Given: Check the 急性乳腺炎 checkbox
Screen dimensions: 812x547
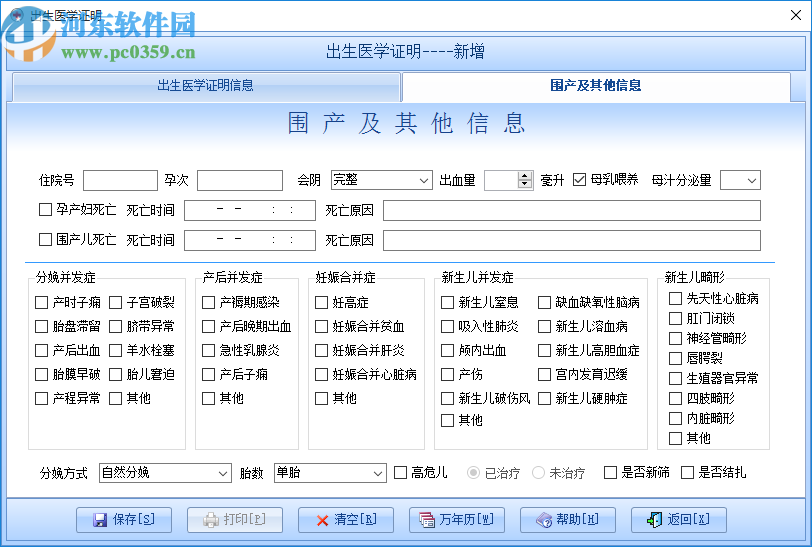Looking at the screenshot, I should [208, 351].
